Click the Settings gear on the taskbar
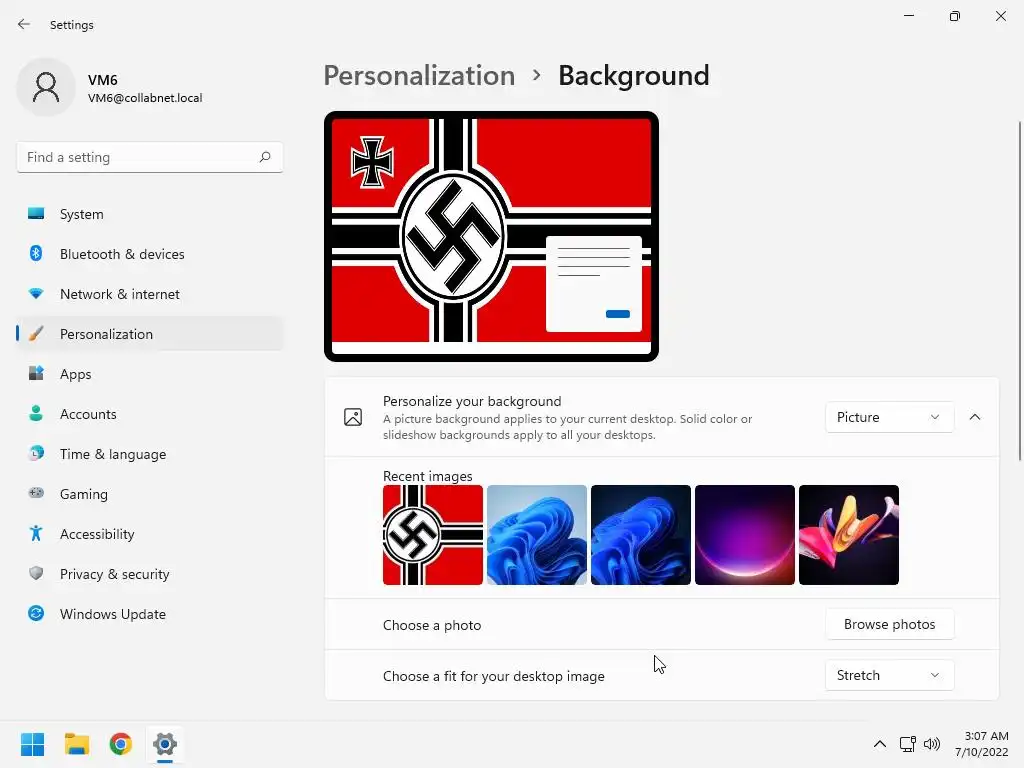 point(165,744)
